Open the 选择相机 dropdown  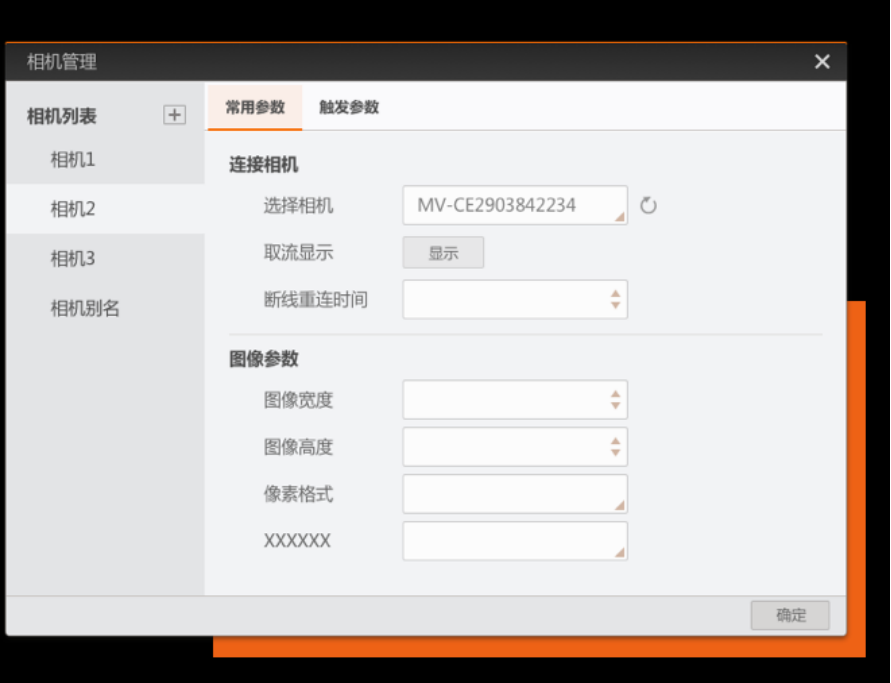[x=515, y=205]
